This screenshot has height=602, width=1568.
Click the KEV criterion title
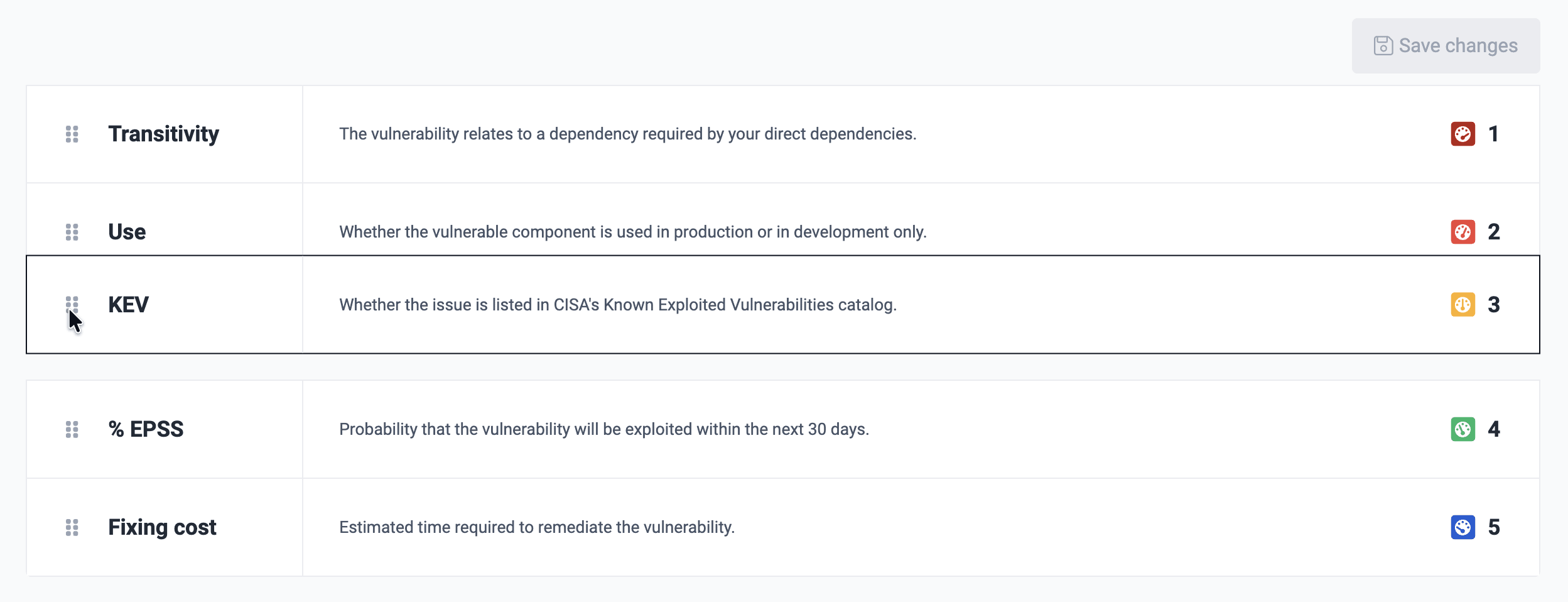click(128, 305)
